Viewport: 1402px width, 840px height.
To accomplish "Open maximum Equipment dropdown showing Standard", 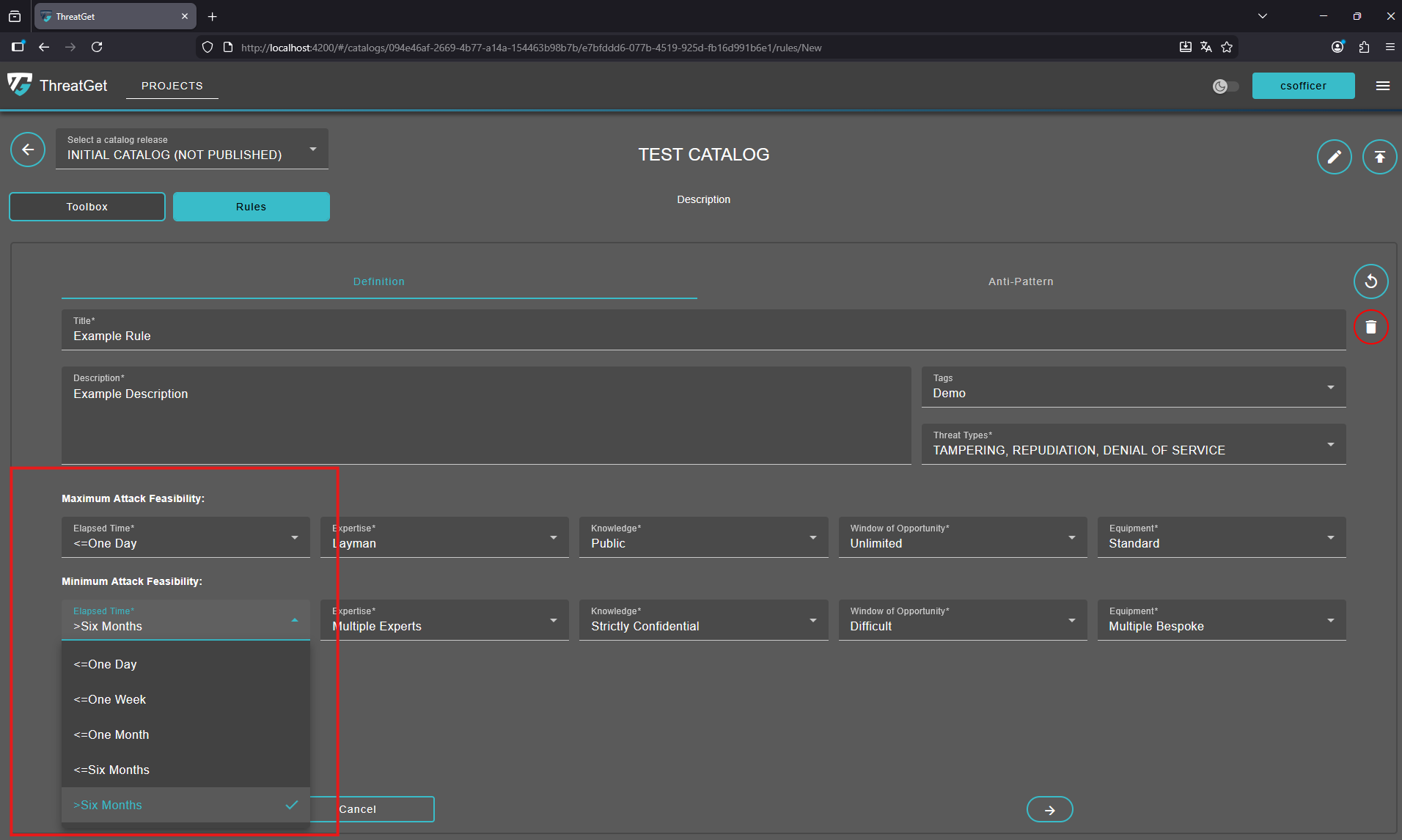I will [x=1221, y=537].
